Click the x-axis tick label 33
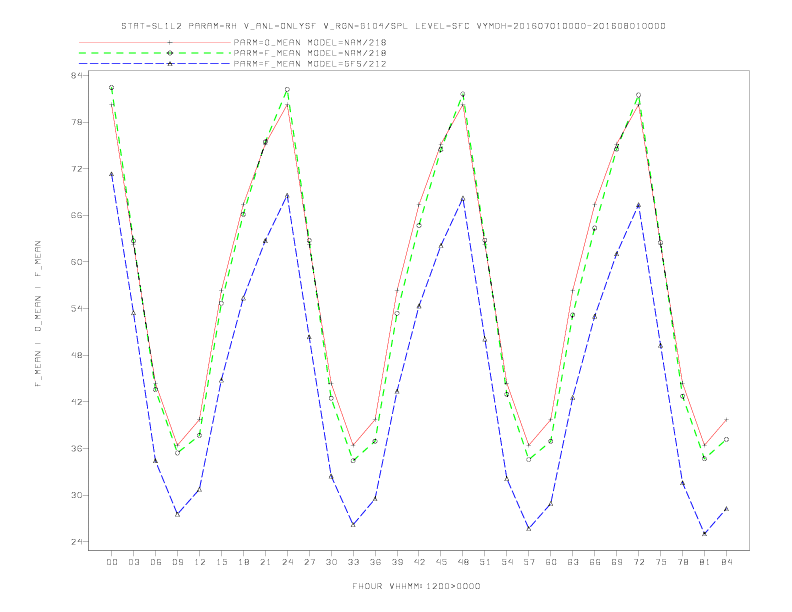This screenshot has width=792, height=612. tap(353, 562)
